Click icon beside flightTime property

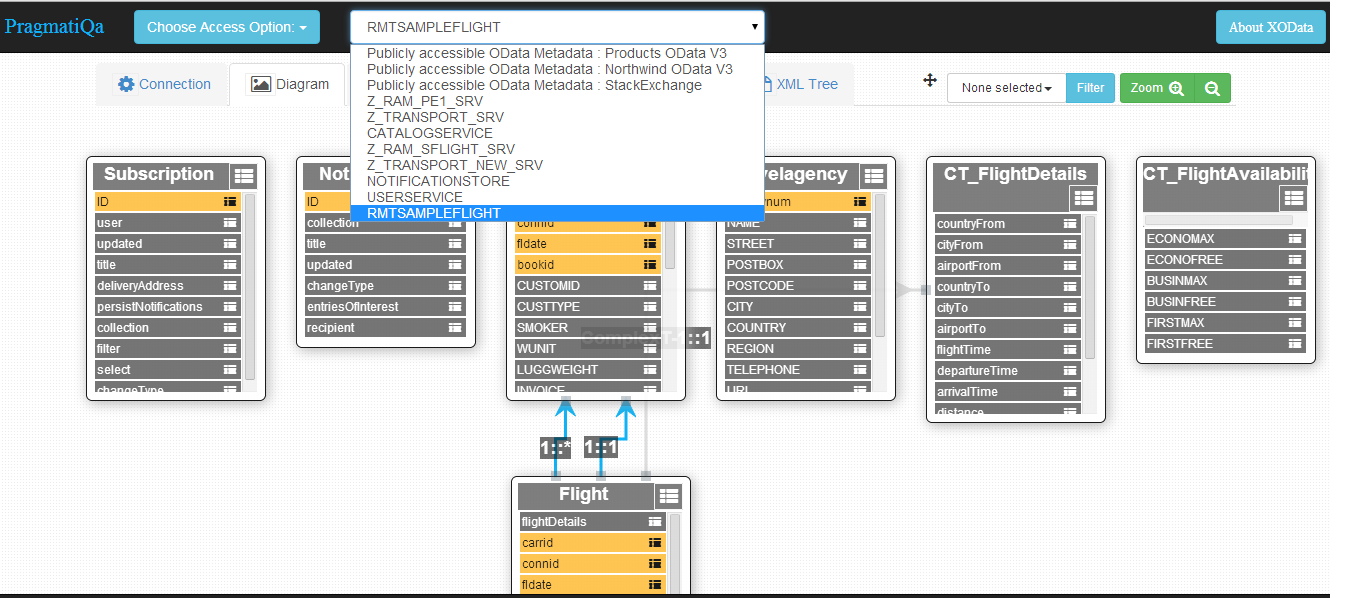(1071, 350)
